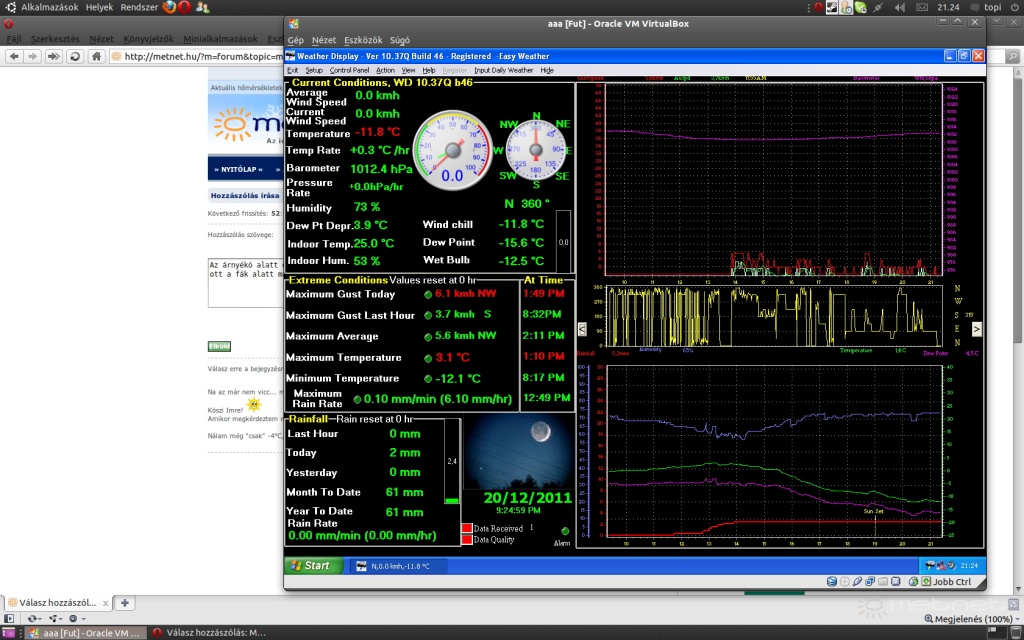Click the Alarm indicator light

click(564, 532)
